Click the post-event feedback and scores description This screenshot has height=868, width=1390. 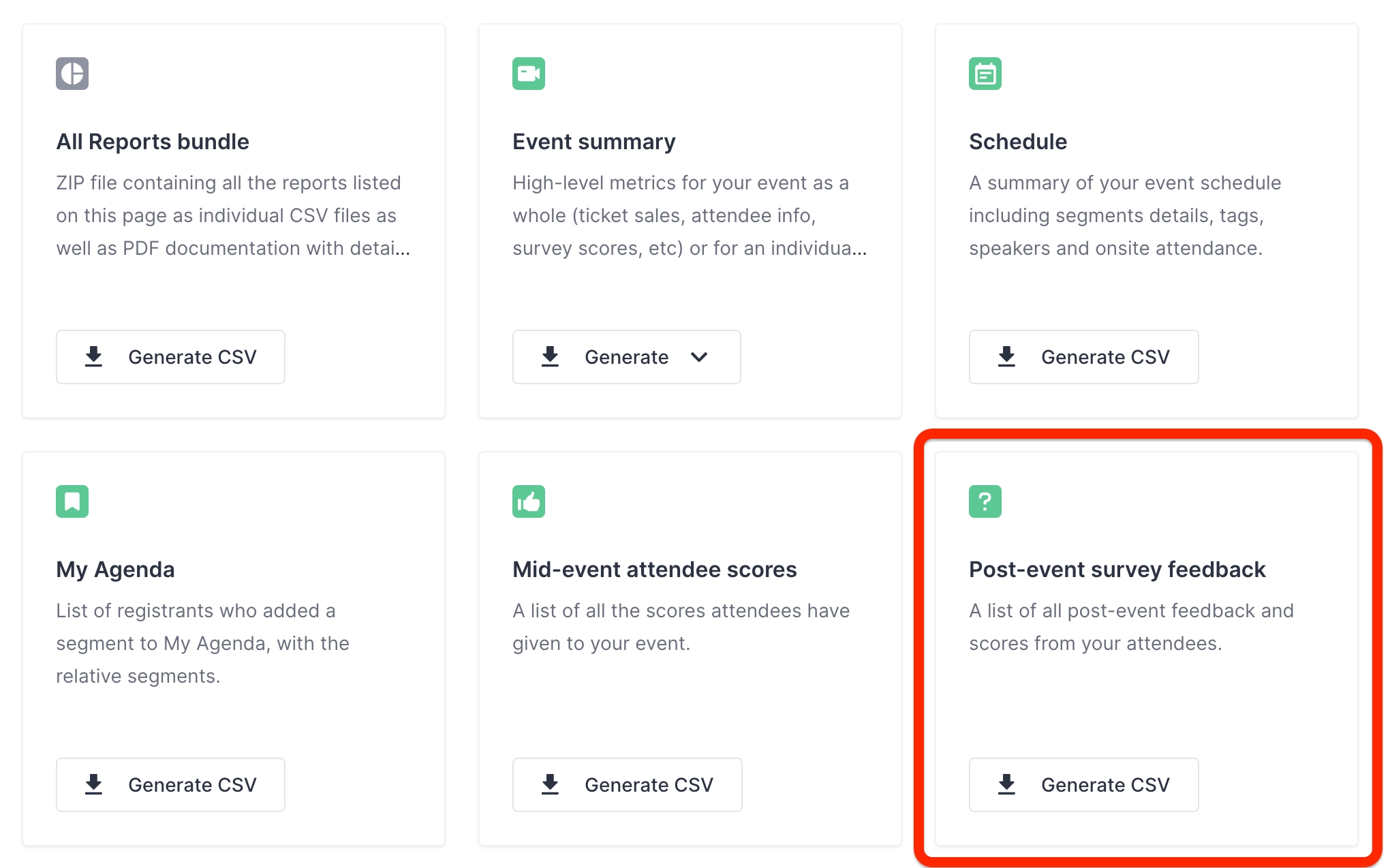(1131, 627)
